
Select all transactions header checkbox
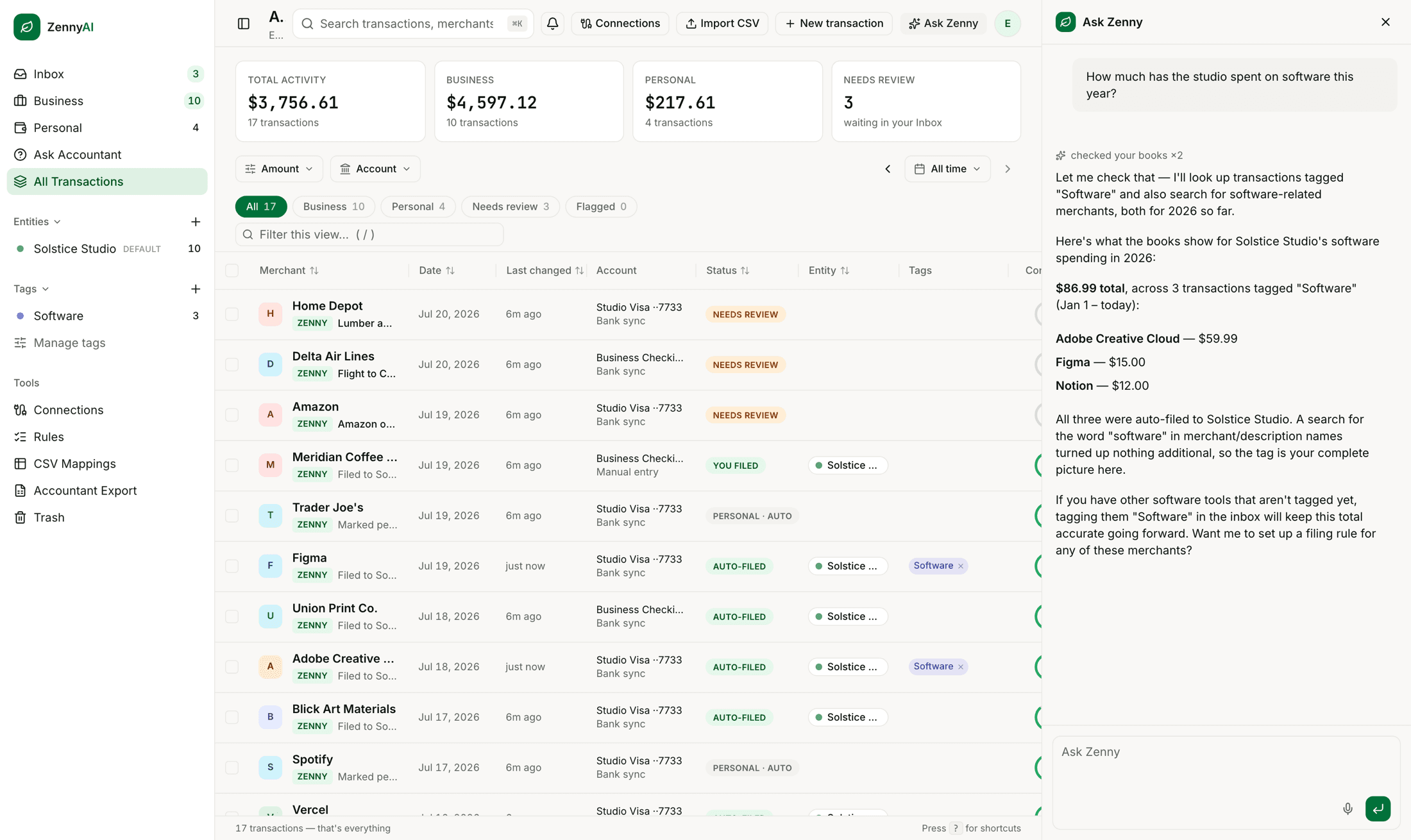tap(232, 271)
